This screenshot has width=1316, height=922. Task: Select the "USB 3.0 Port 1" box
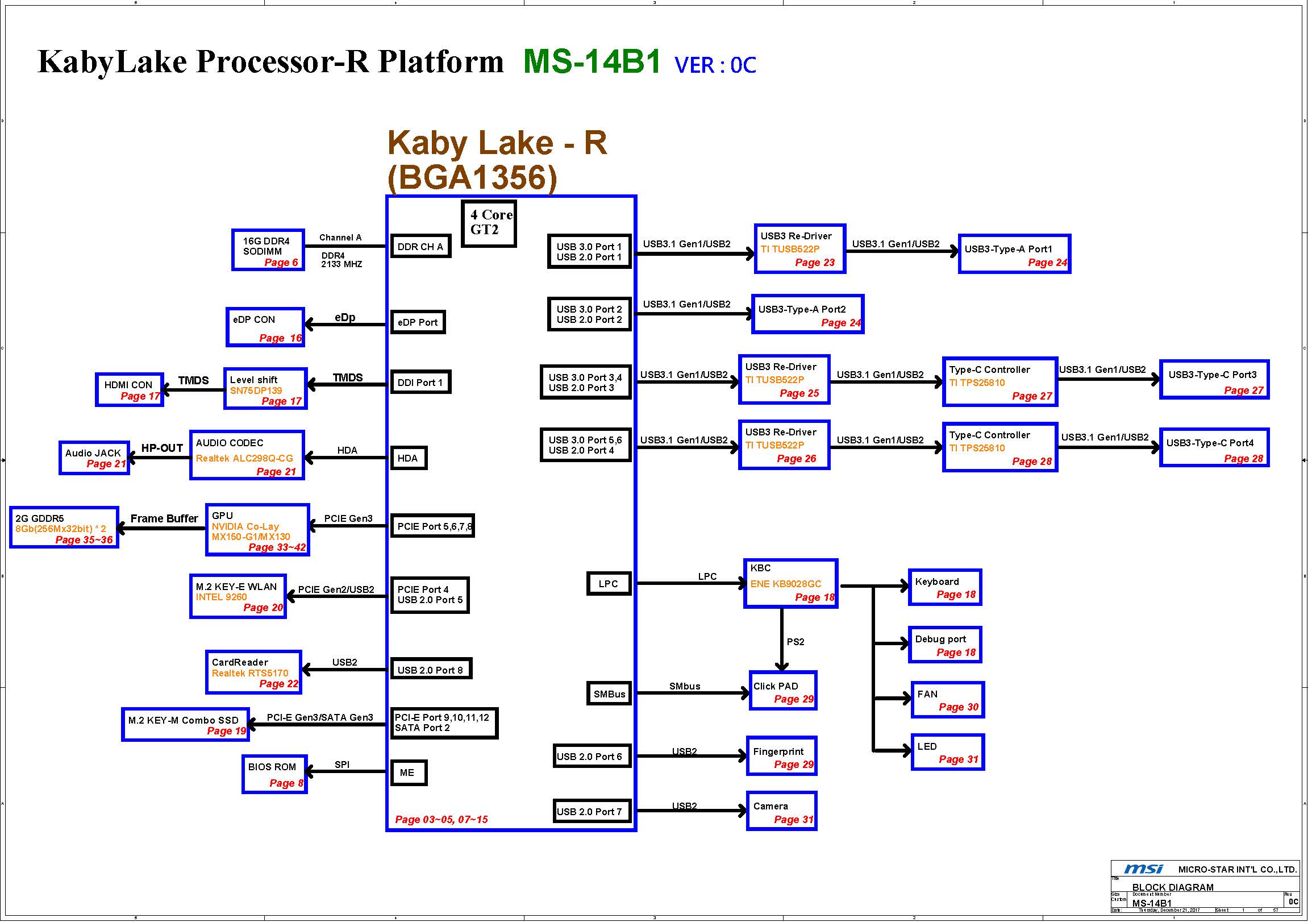(589, 252)
